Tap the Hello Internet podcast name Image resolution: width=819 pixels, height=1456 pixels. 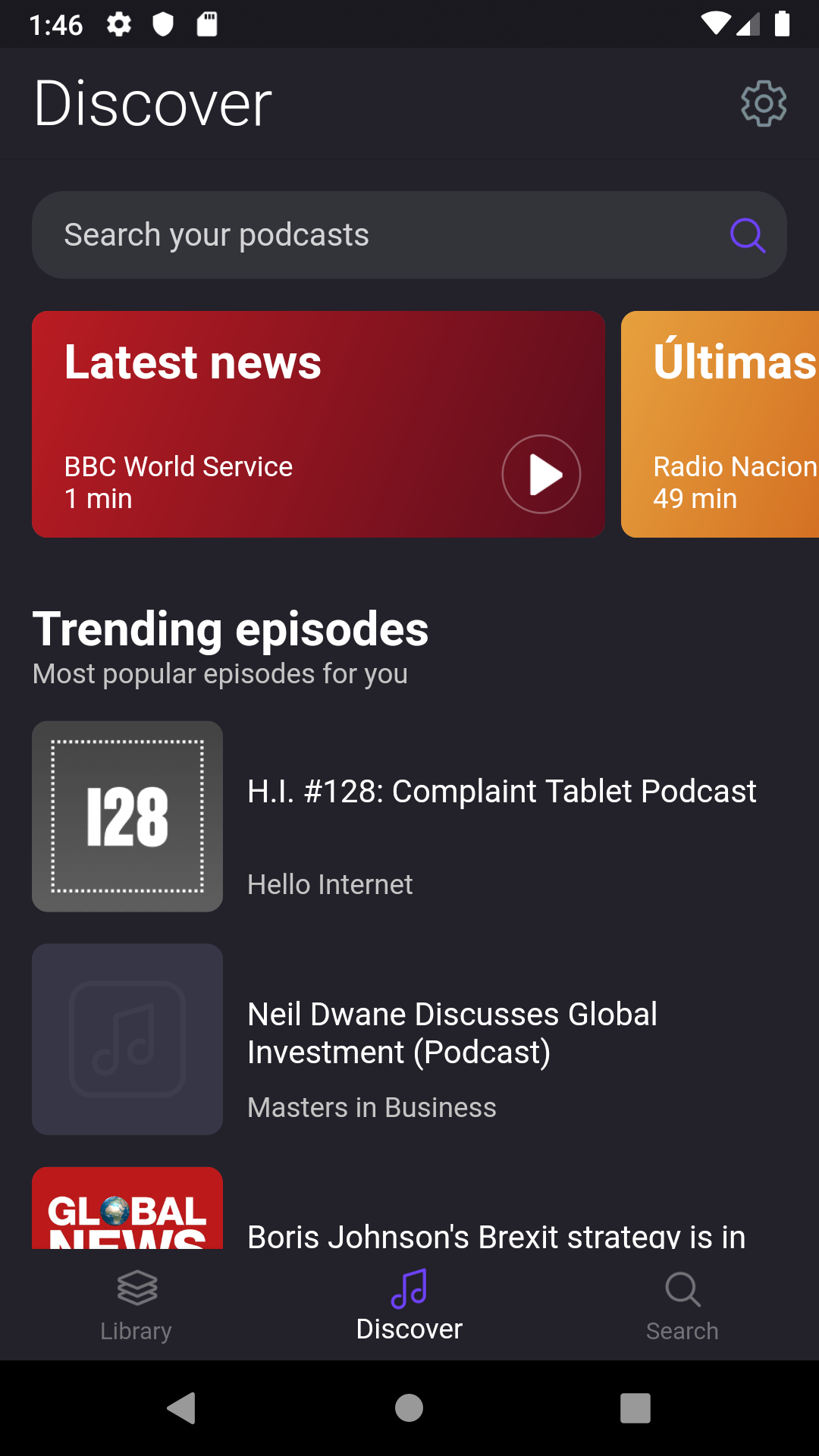tap(330, 884)
